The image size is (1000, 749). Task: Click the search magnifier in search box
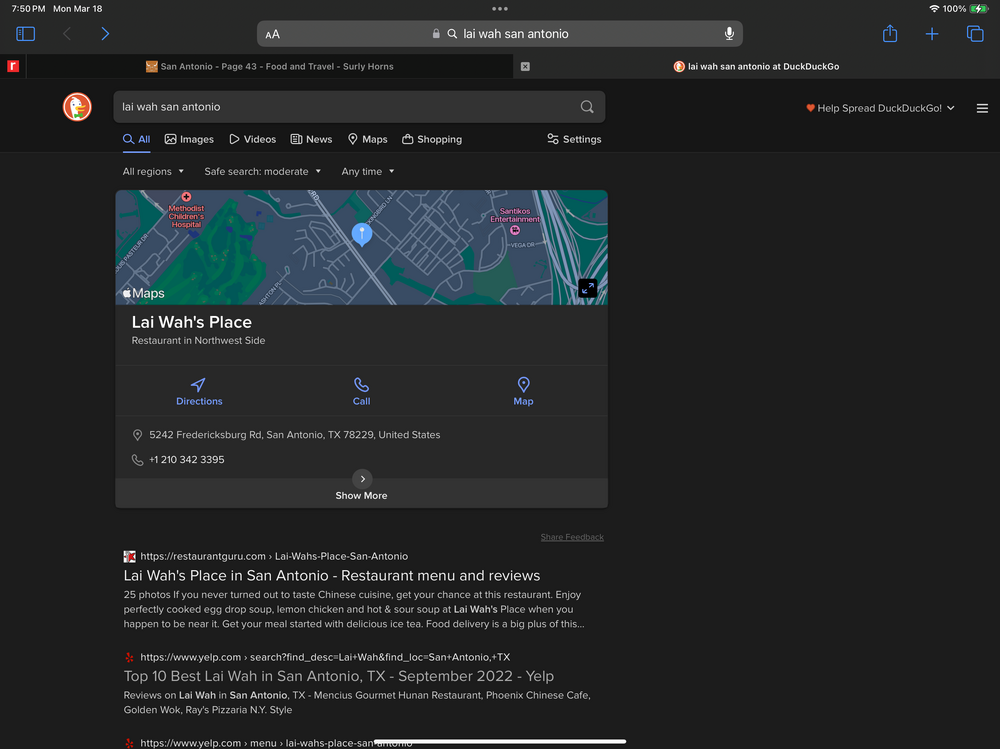pyautogui.click(x=587, y=107)
